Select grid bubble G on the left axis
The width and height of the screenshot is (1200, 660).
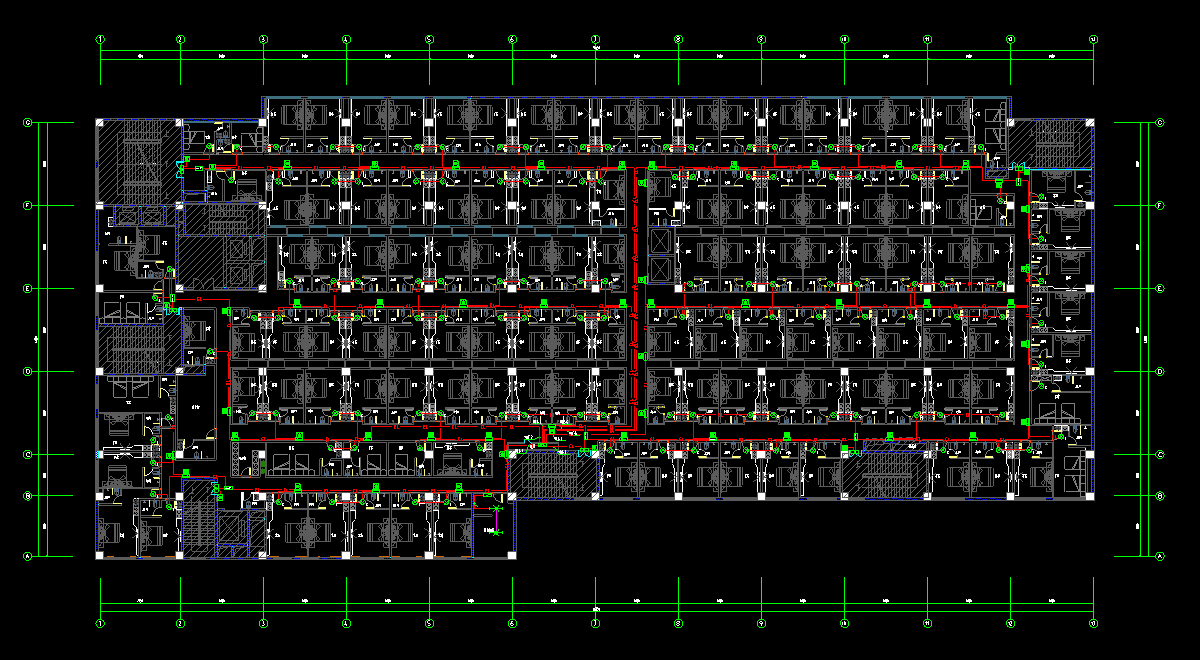(x=29, y=123)
